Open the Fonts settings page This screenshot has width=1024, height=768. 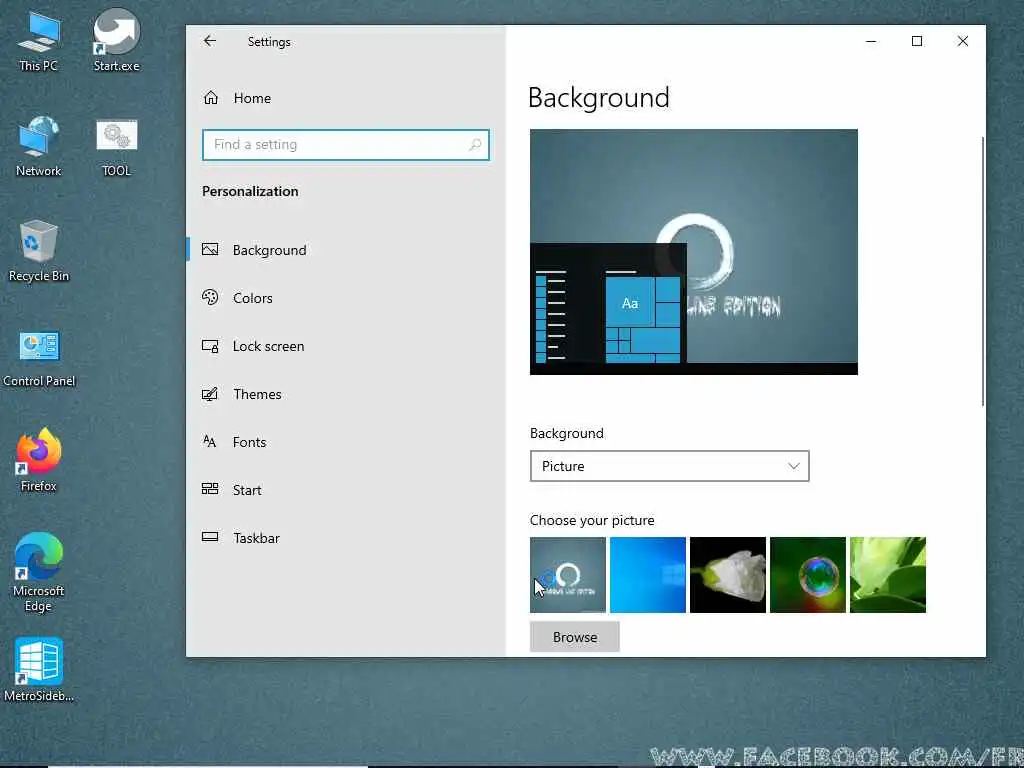(x=345, y=442)
